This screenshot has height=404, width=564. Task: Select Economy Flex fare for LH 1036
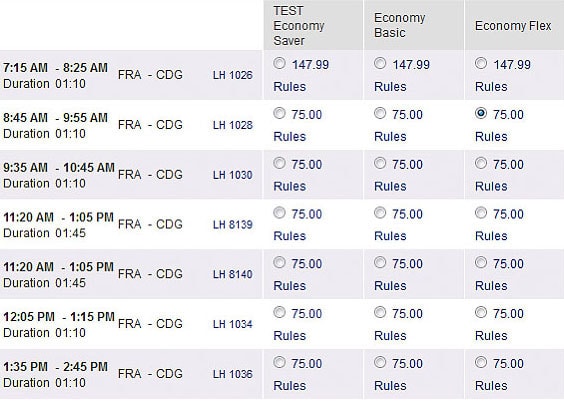(x=481, y=362)
